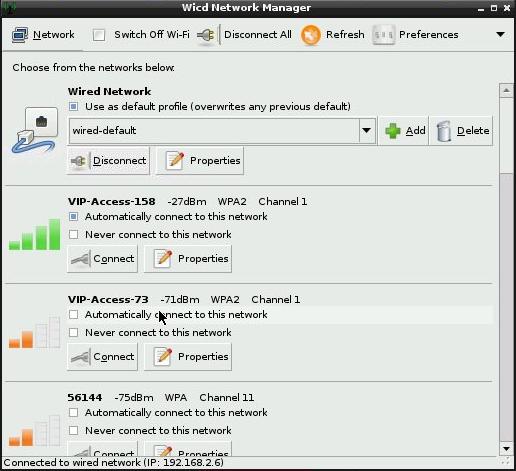Image resolution: width=516 pixels, height=471 pixels.
Task: Connect to the VIP-Access-158 network
Action: pyautogui.click(x=102, y=259)
